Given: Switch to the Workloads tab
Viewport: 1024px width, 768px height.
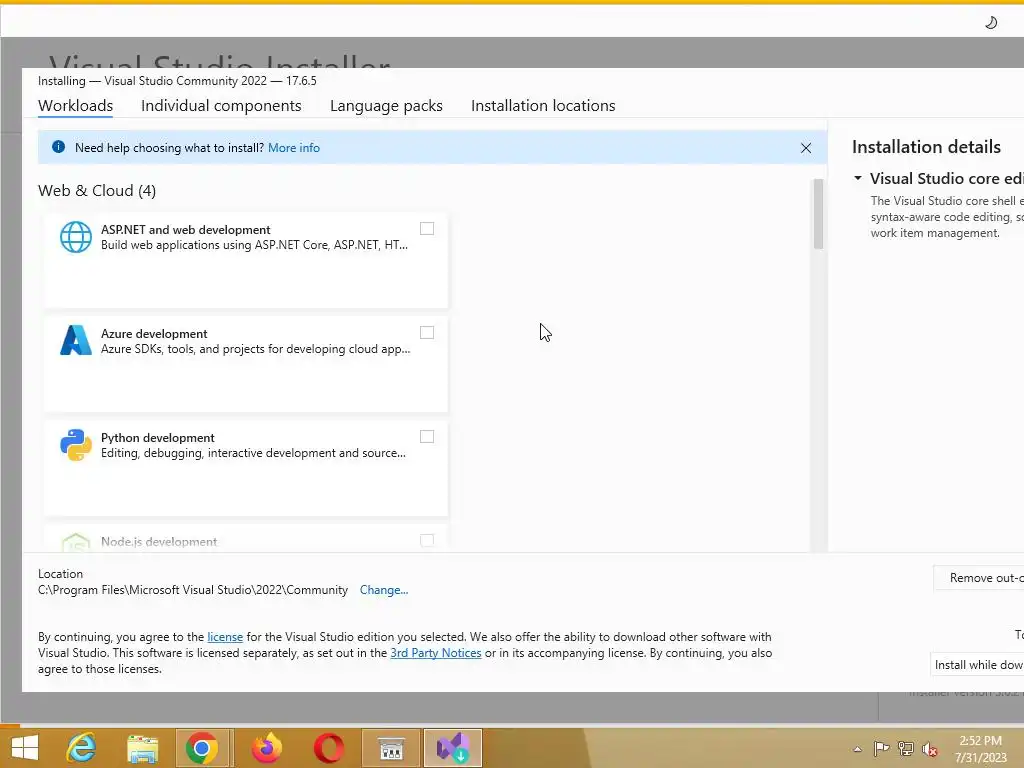Looking at the screenshot, I should point(75,106).
